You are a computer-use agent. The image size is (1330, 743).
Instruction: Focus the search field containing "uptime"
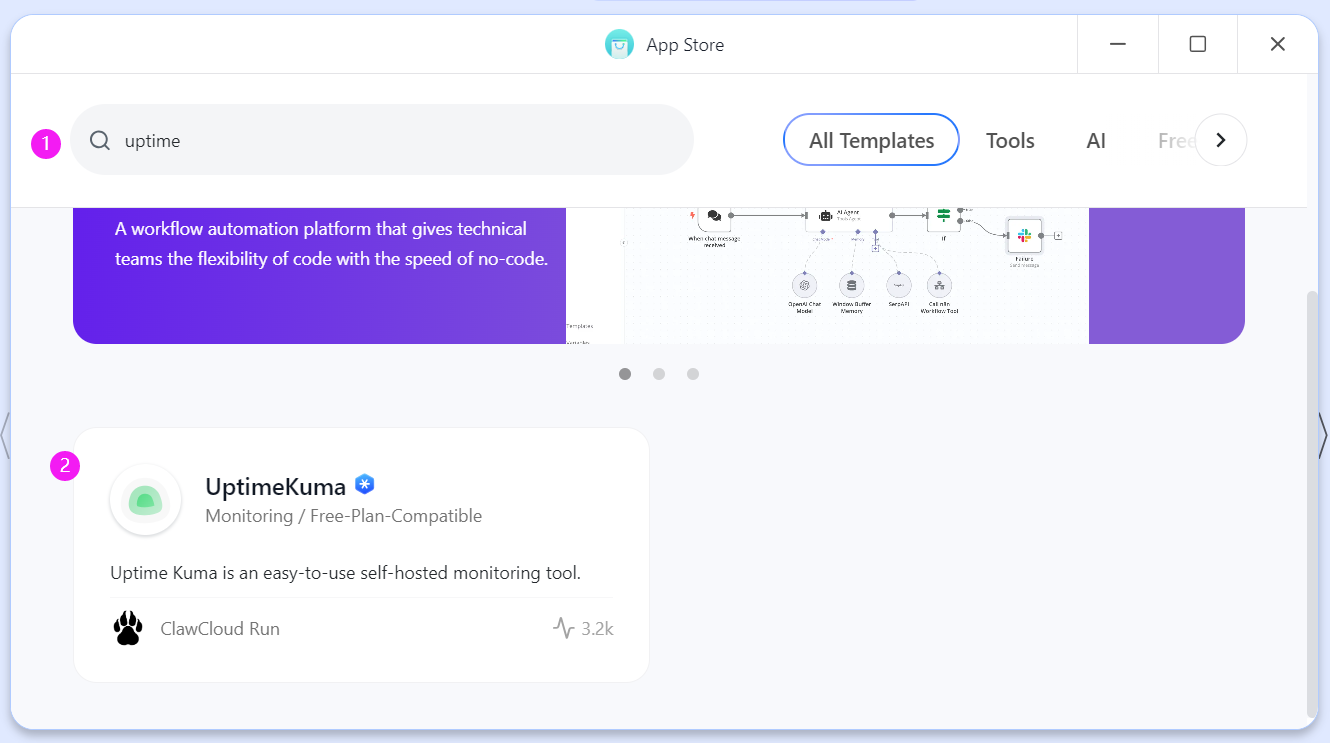(x=400, y=141)
